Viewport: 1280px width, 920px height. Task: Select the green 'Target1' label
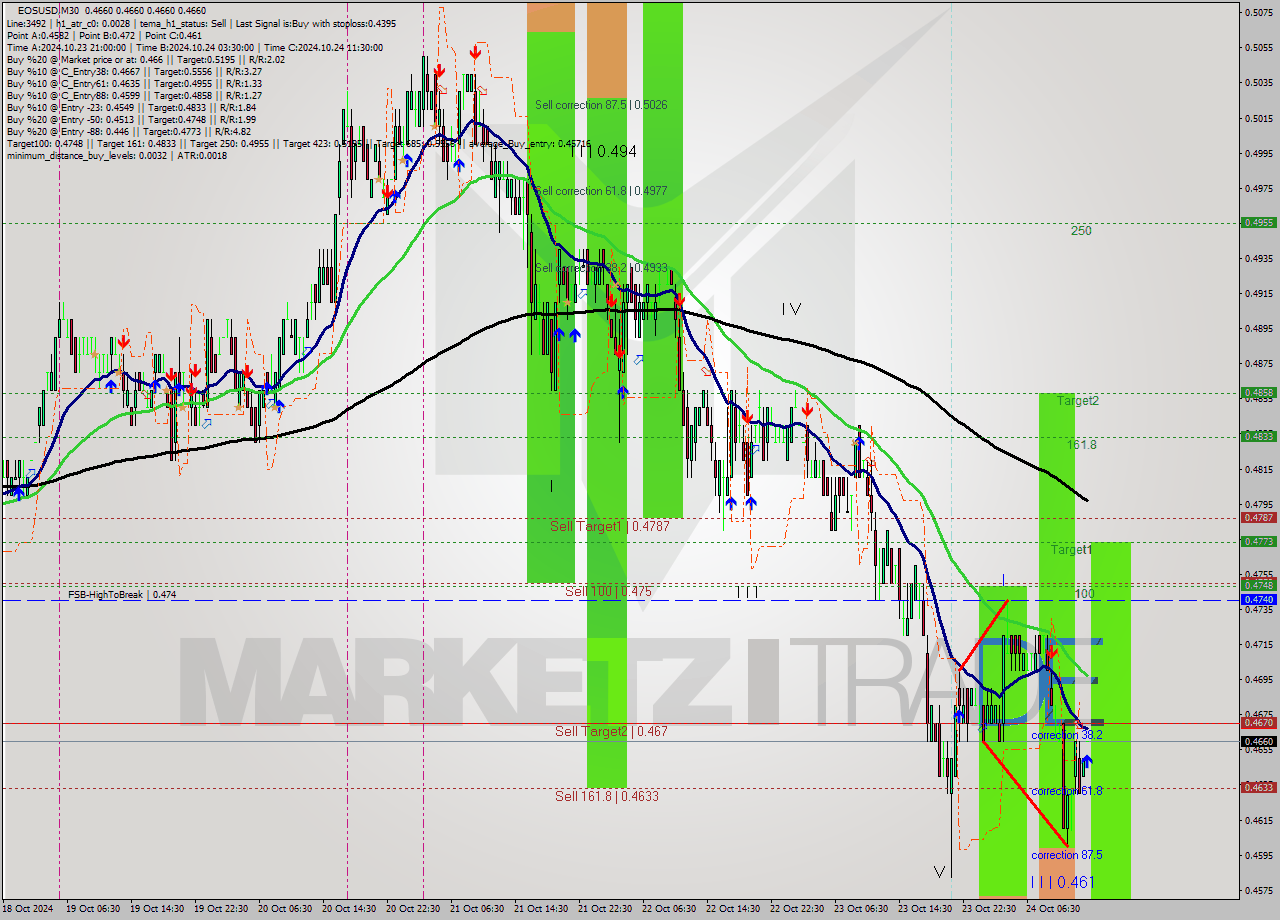(x=1071, y=550)
